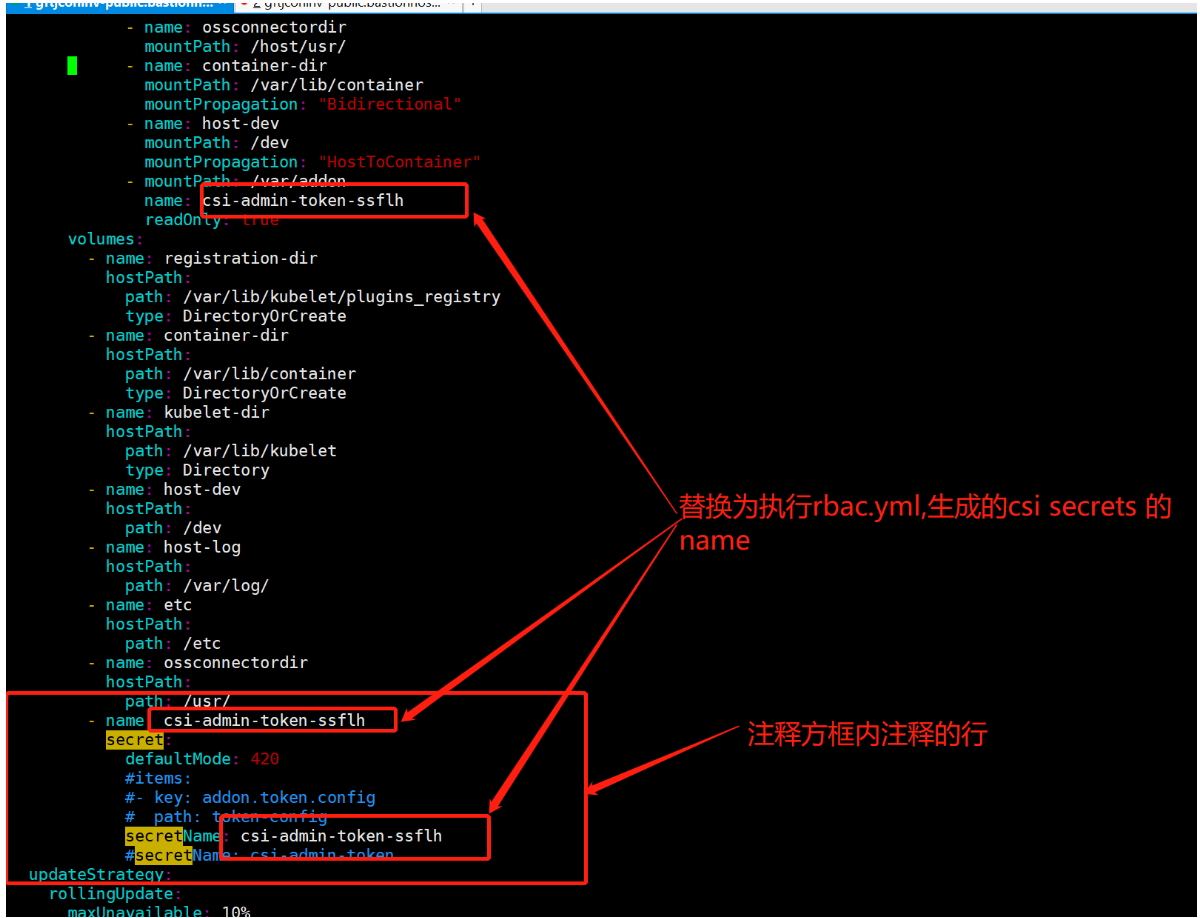Click csi-admin-token-ssflh under volumeMounts name
The image size is (1200, 918).
(x=303, y=200)
